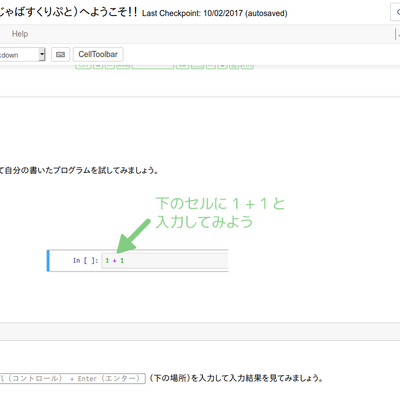Click the notebook title ending in へようこそ!!
400x400 pixels.
[x=68, y=12]
